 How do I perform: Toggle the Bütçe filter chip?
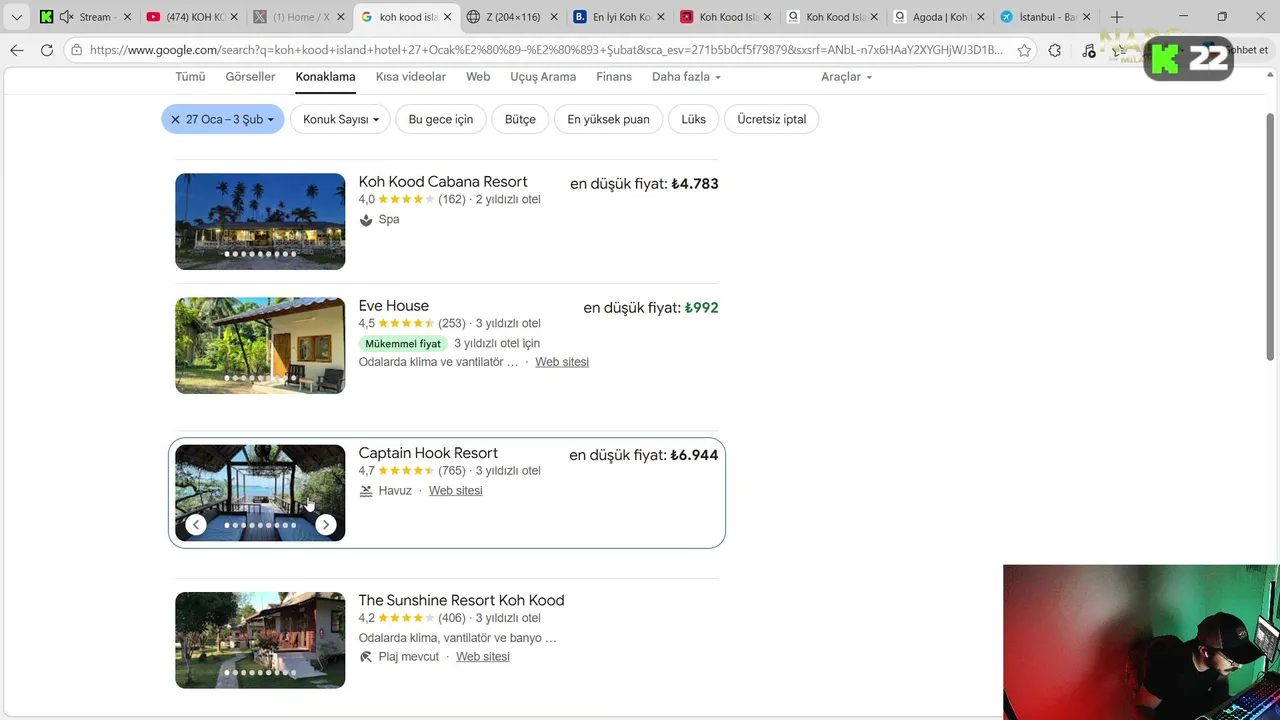point(520,119)
